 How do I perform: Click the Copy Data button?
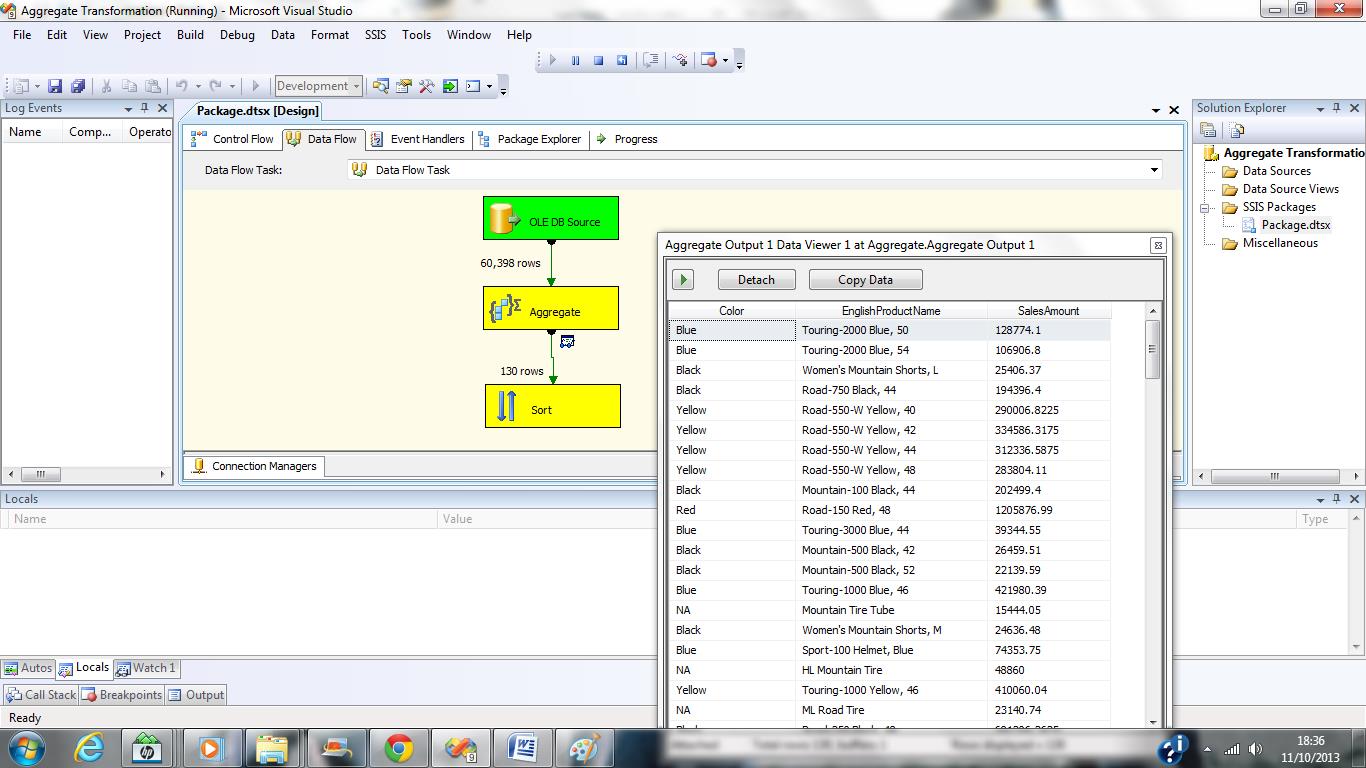tap(865, 280)
